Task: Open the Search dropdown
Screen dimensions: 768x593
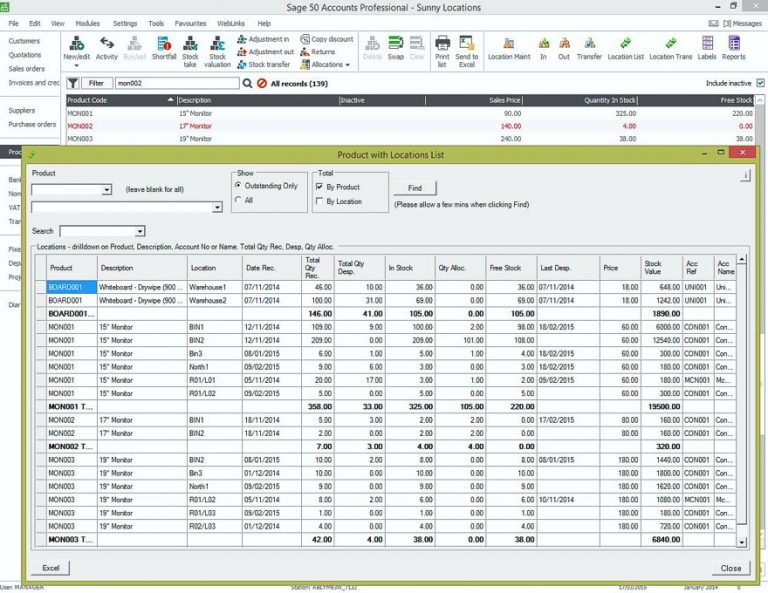Action: tap(140, 231)
